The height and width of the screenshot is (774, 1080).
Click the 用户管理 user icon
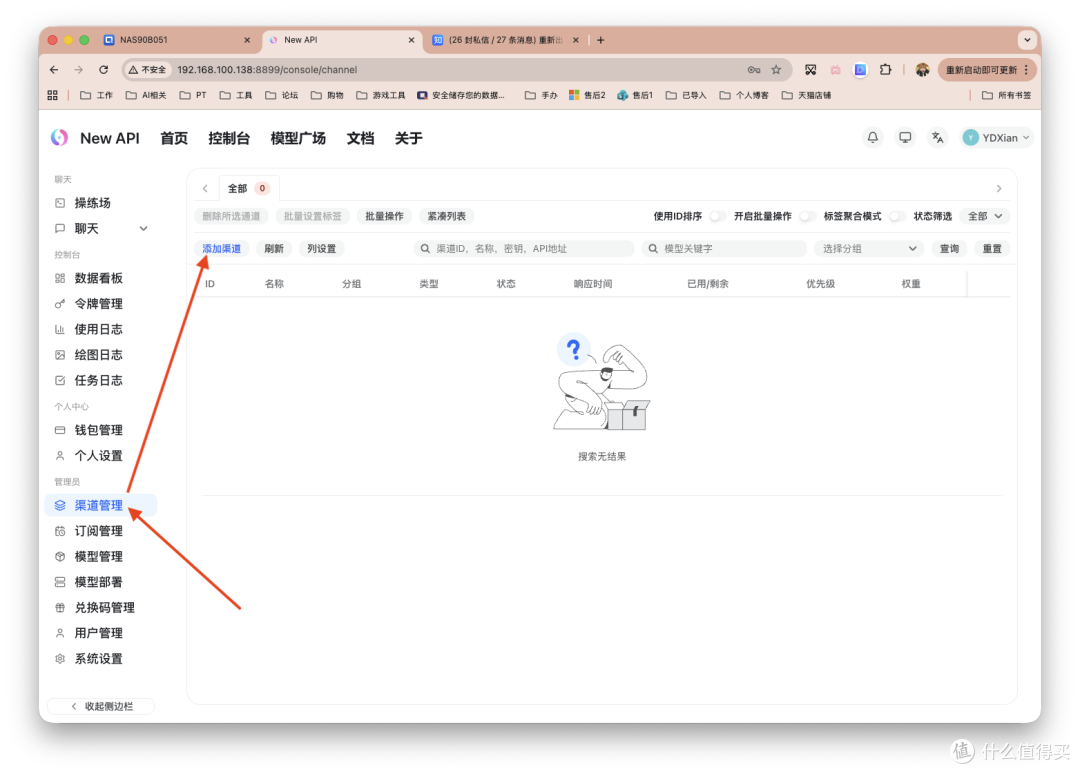pos(60,633)
